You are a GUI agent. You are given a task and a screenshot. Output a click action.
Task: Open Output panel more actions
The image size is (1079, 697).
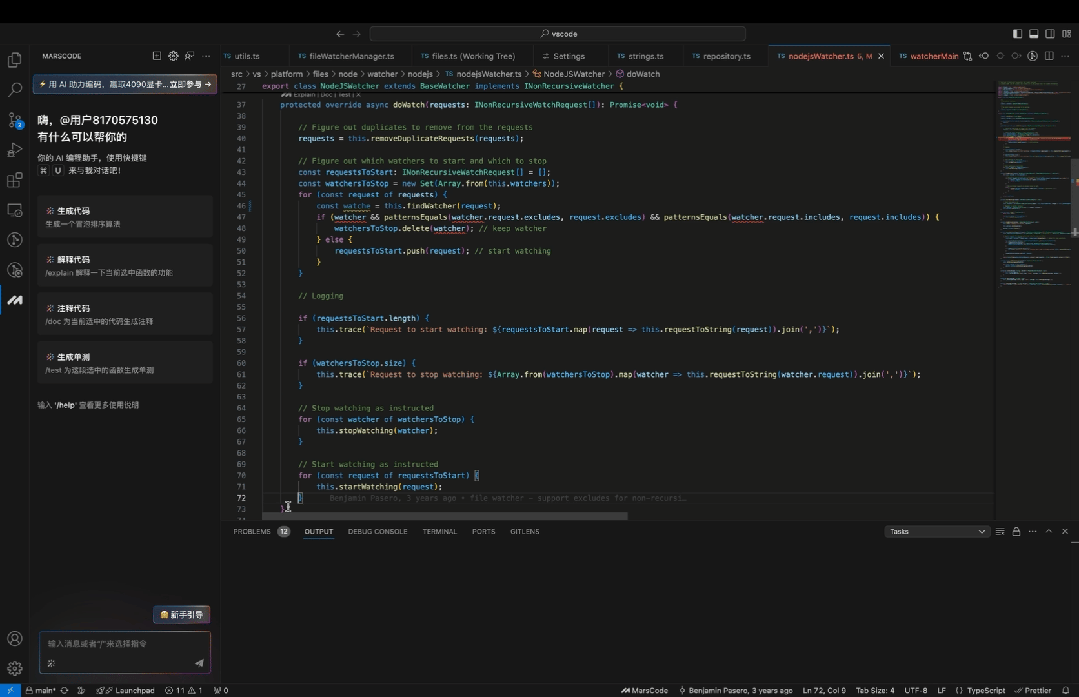[x=1032, y=531]
